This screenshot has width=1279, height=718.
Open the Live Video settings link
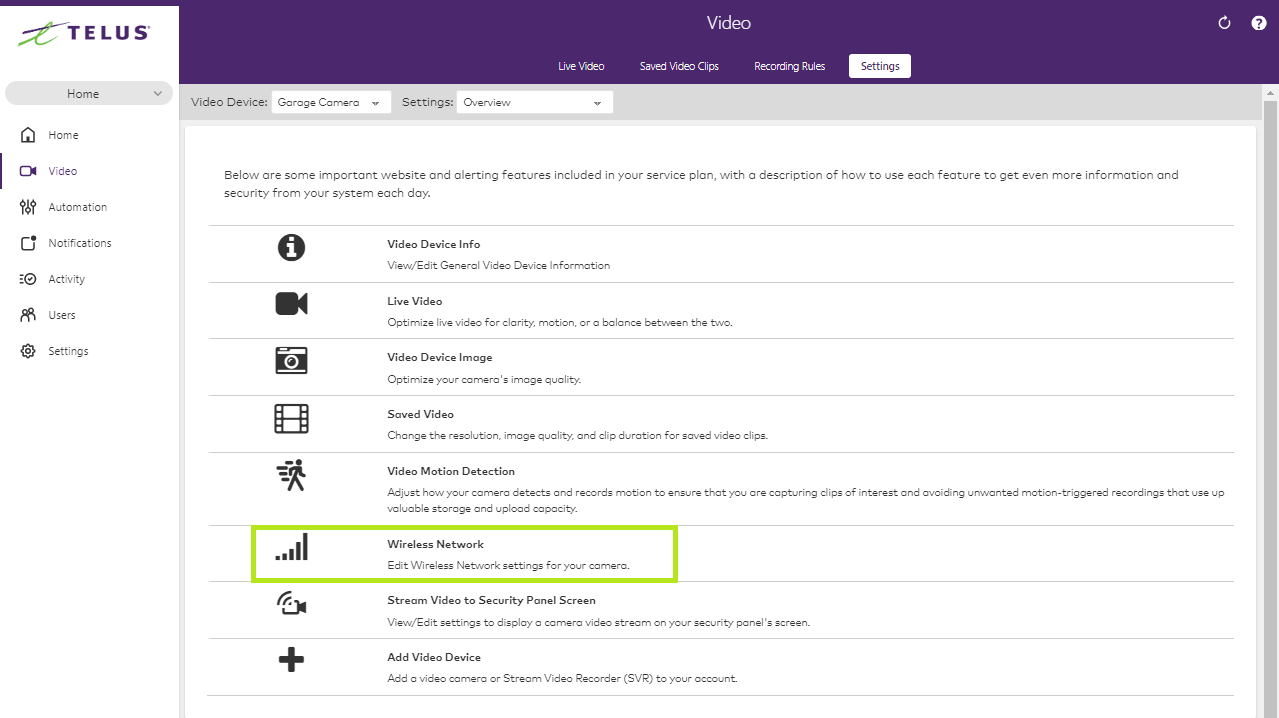pyautogui.click(x=414, y=301)
